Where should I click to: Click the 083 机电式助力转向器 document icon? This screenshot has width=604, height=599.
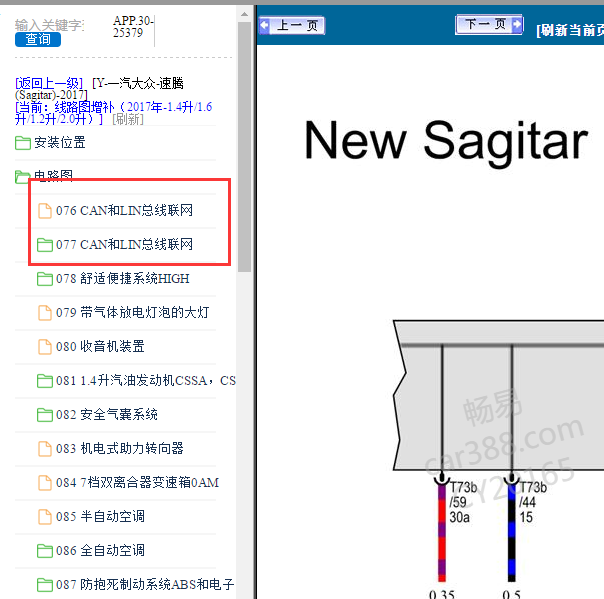(45, 449)
